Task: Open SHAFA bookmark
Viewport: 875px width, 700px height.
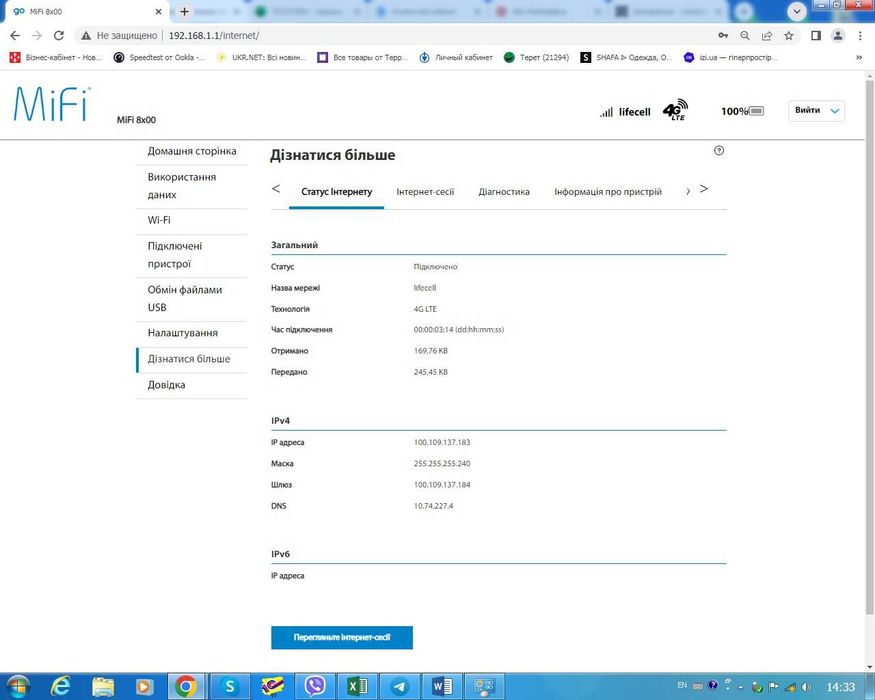Action: tap(626, 57)
